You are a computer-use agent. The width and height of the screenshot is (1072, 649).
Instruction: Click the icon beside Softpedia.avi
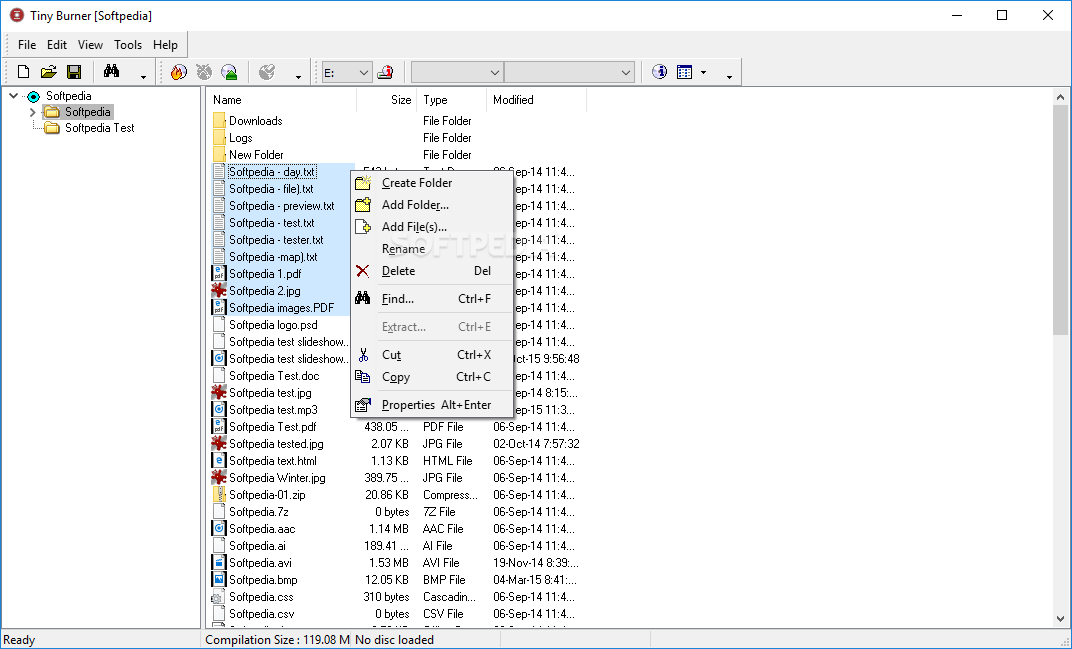[219, 563]
